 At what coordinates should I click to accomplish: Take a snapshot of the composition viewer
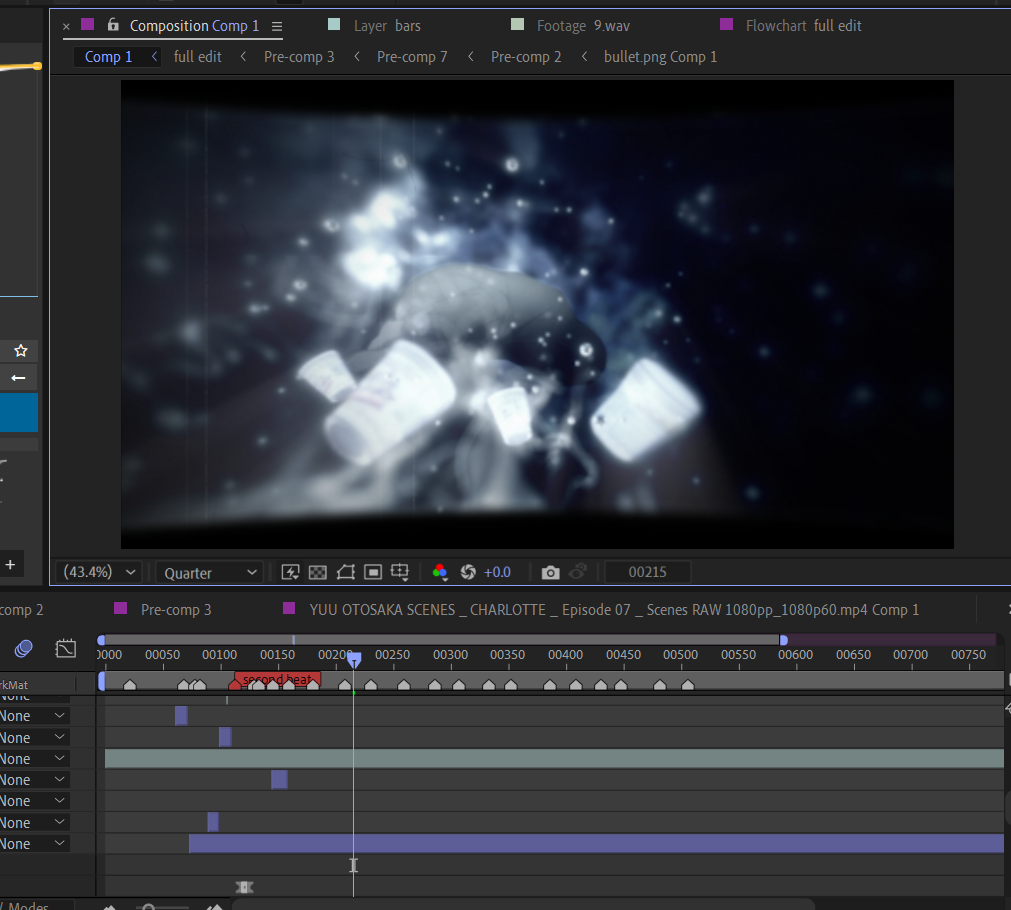[x=550, y=571]
